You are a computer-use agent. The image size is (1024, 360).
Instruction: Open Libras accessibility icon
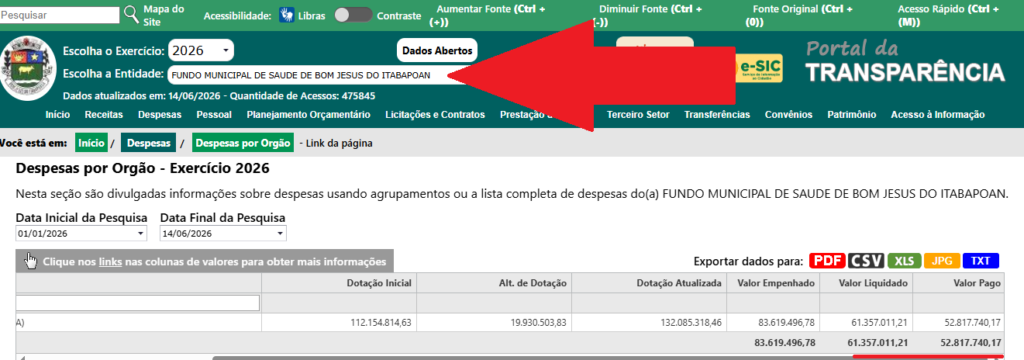pos(287,15)
